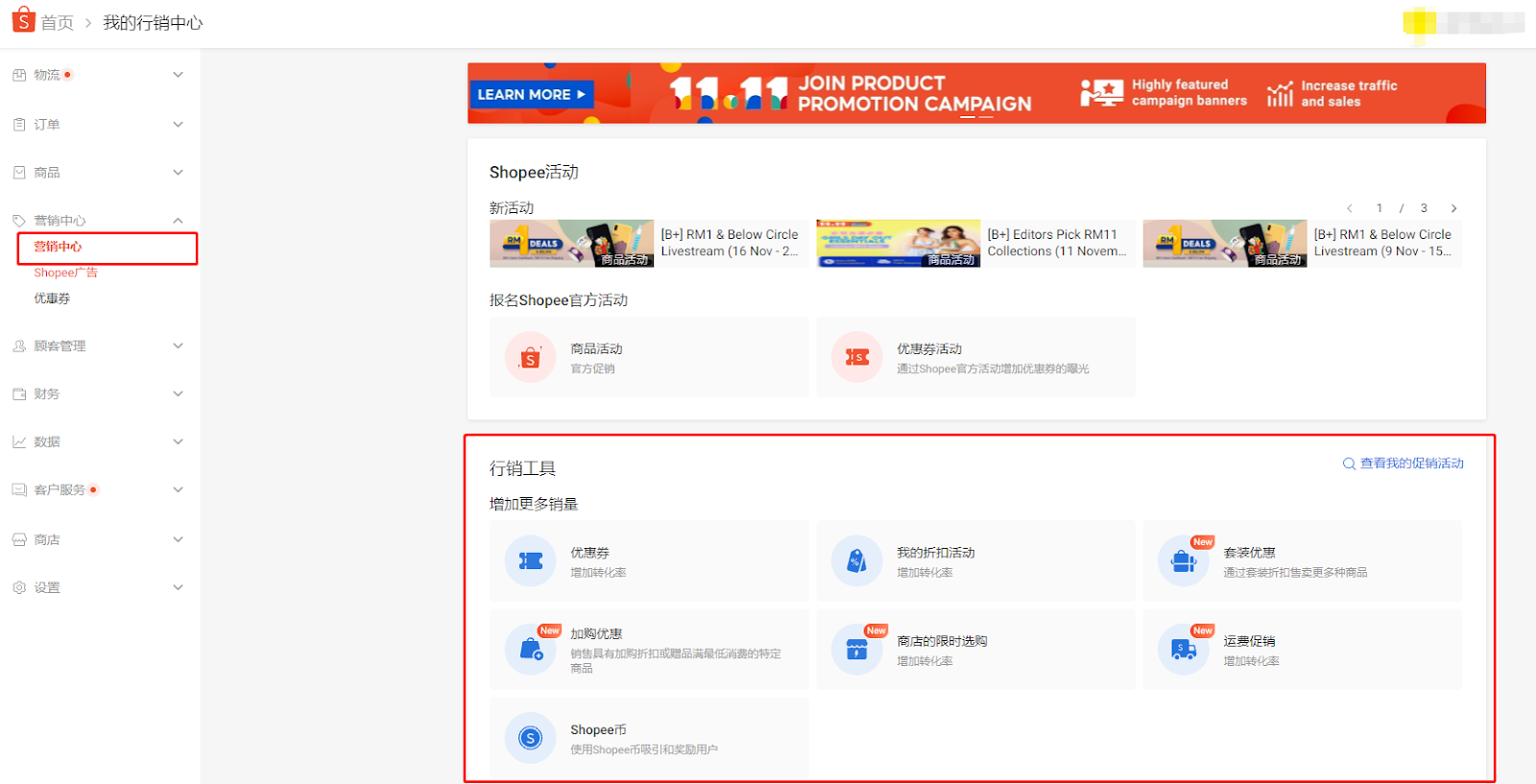The width and height of the screenshot is (1536, 784).
Task: Expand the 财务 sidebar section chevron
Action: pyautogui.click(x=178, y=394)
